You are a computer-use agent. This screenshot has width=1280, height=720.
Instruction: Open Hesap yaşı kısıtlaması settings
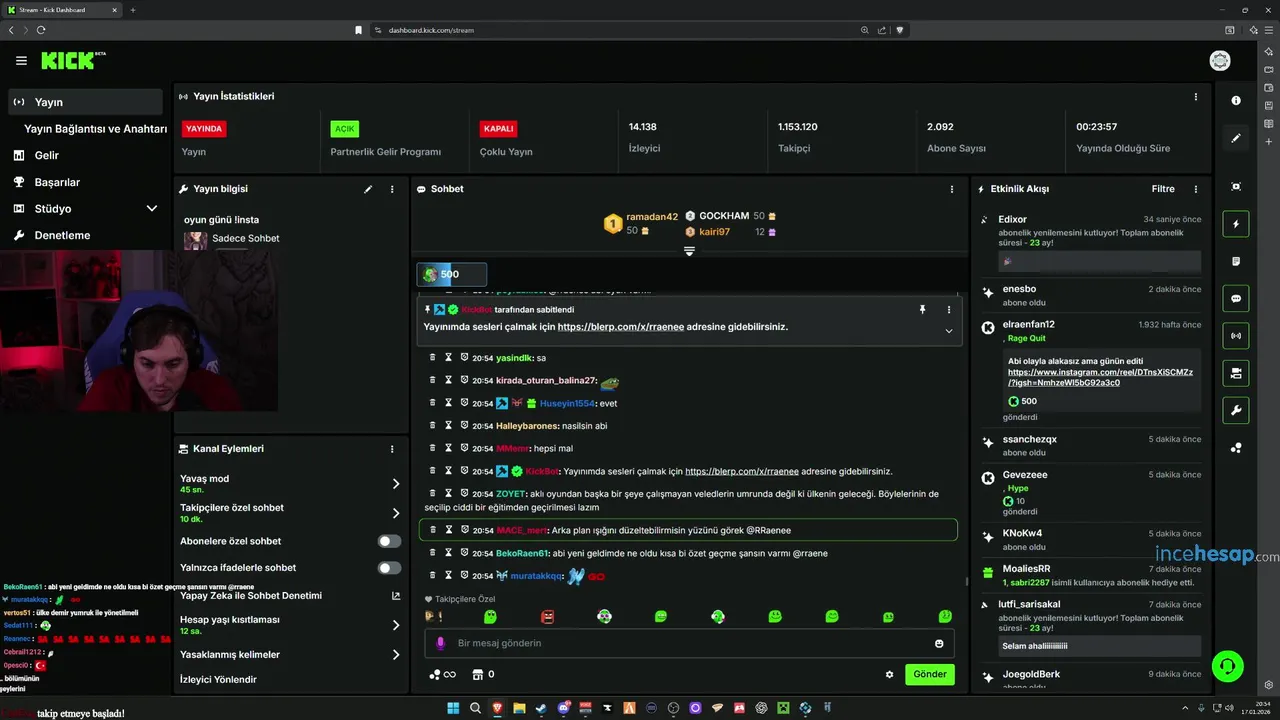[290, 625]
